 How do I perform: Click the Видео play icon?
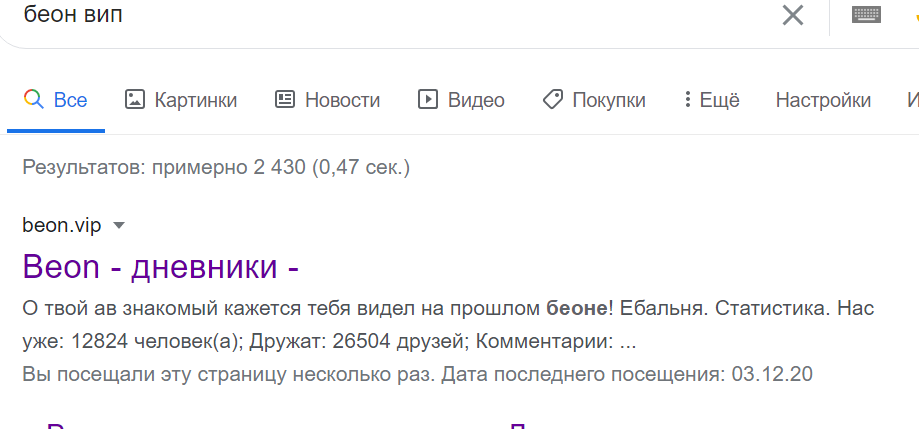[x=428, y=100]
